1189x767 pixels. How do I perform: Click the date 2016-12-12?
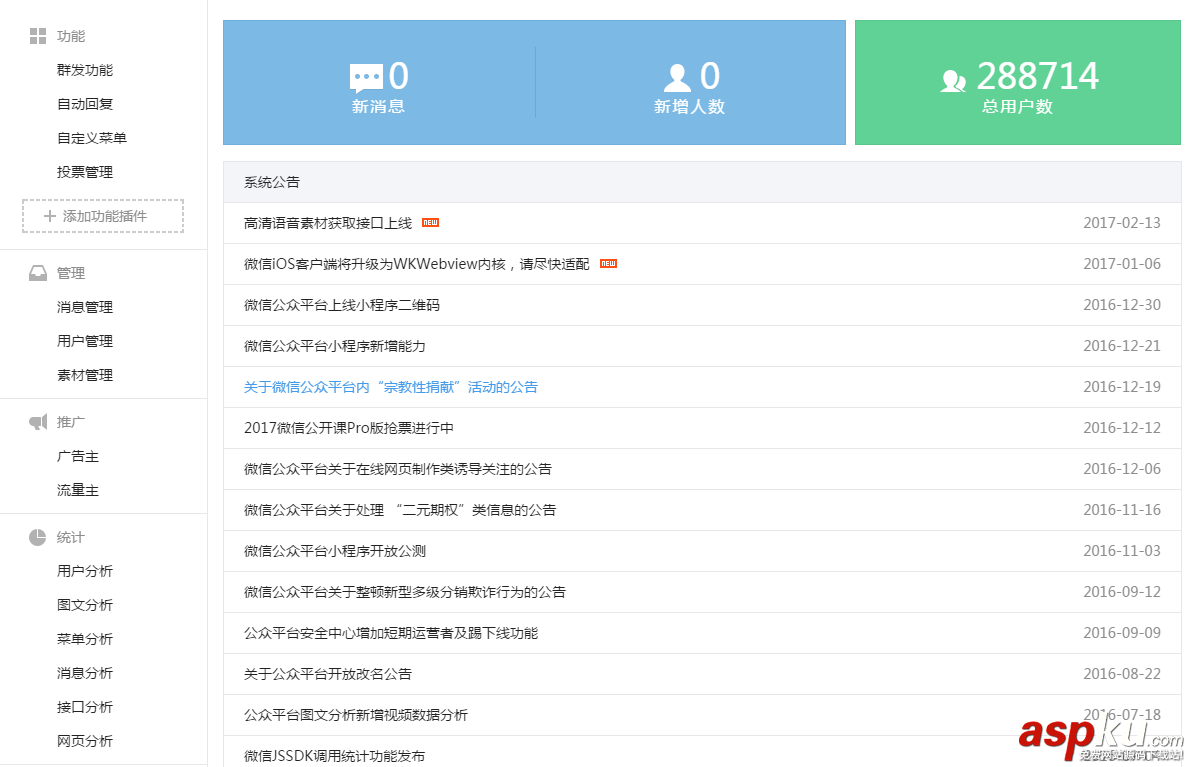tap(1122, 428)
